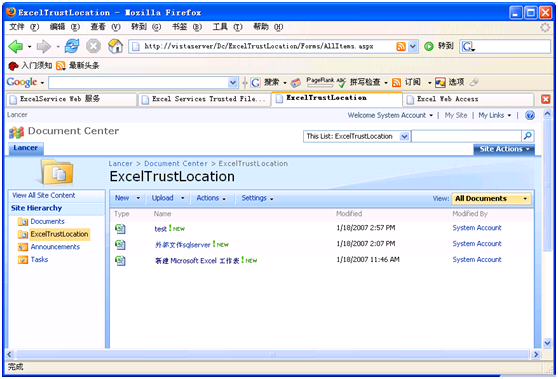The height and width of the screenshot is (379, 558).
Task: Open the 外部文件sqlserver document
Action: pyautogui.click(x=183, y=245)
